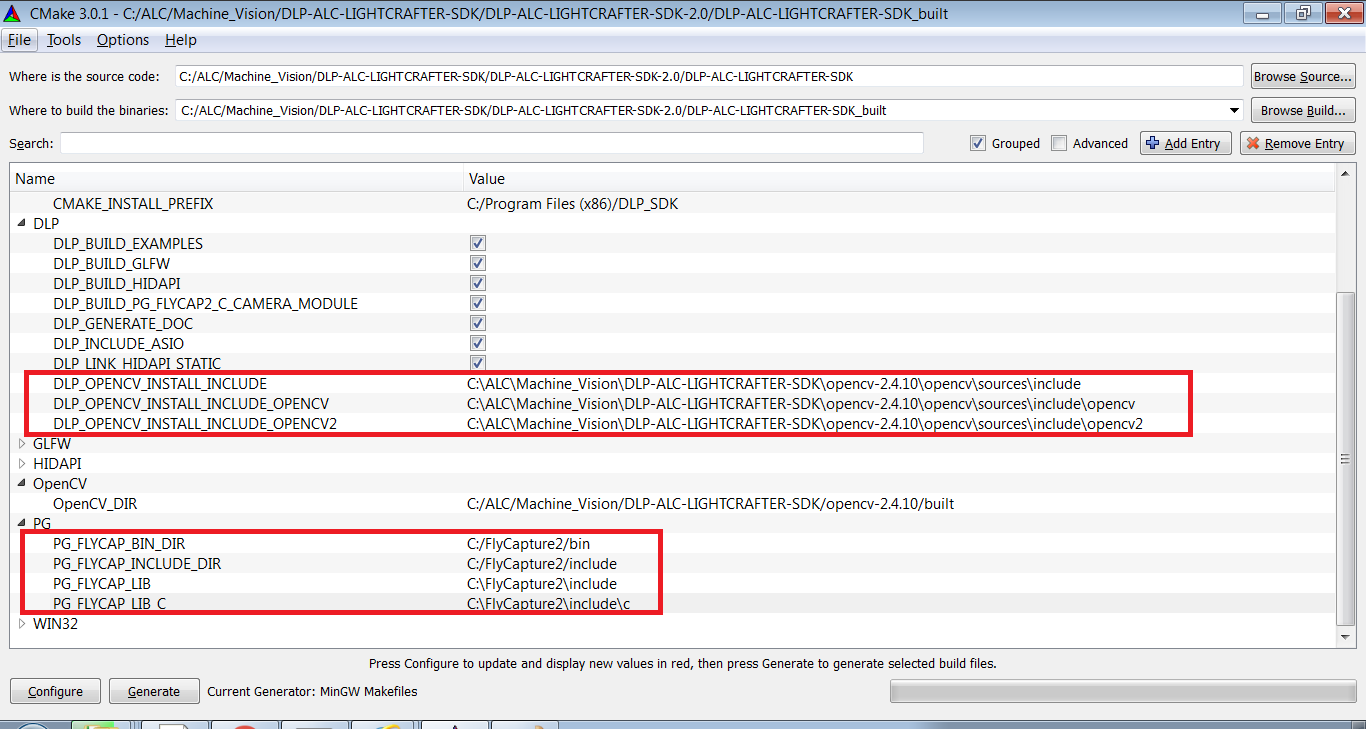The height and width of the screenshot is (729, 1366).
Task: Select the DLP_GENERATE_DOC entry name
Action: pyautogui.click(x=123, y=323)
